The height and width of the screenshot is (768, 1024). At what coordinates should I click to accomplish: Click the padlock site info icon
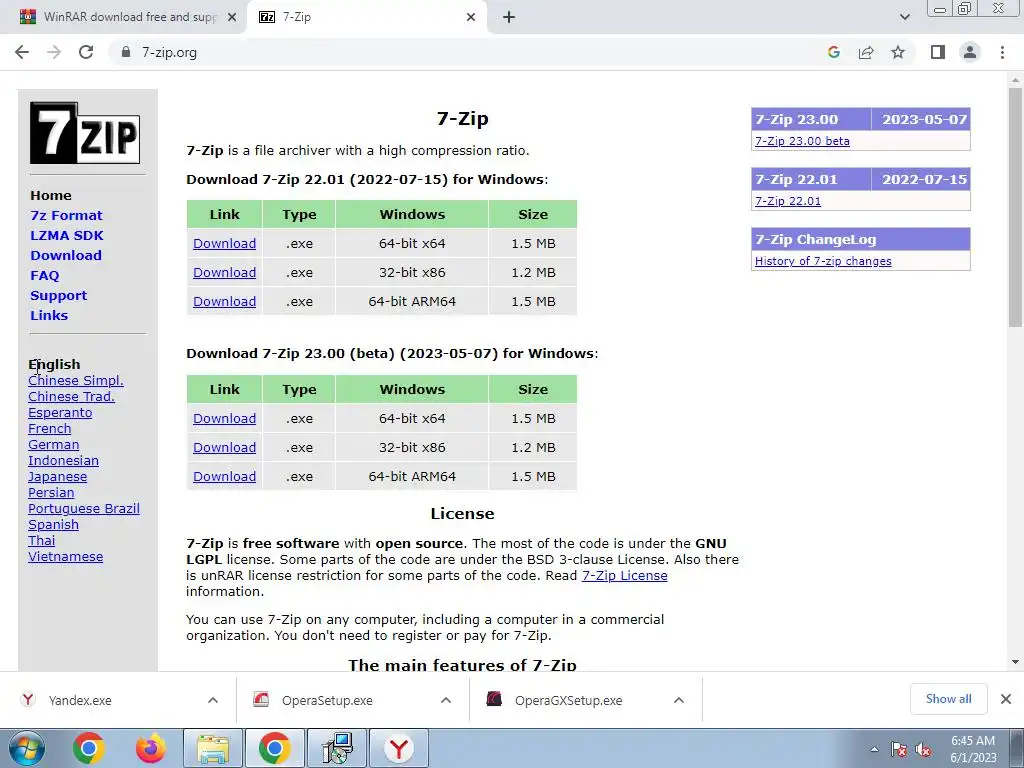point(126,52)
